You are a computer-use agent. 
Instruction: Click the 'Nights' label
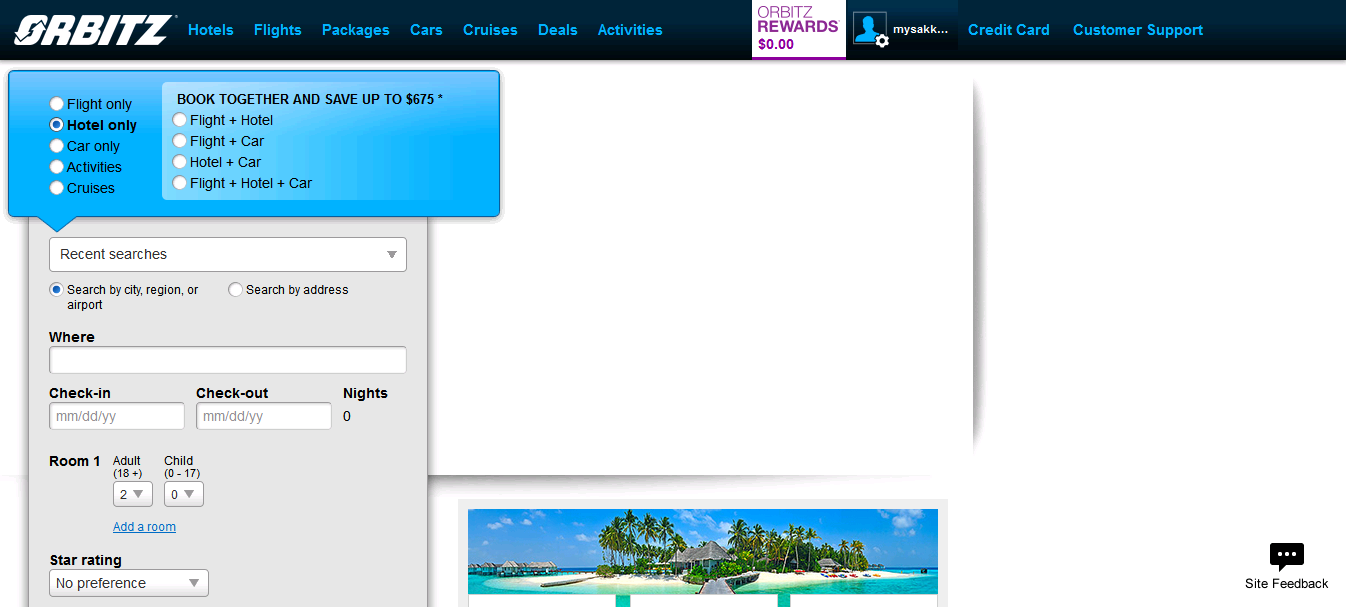click(x=365, y=393)
